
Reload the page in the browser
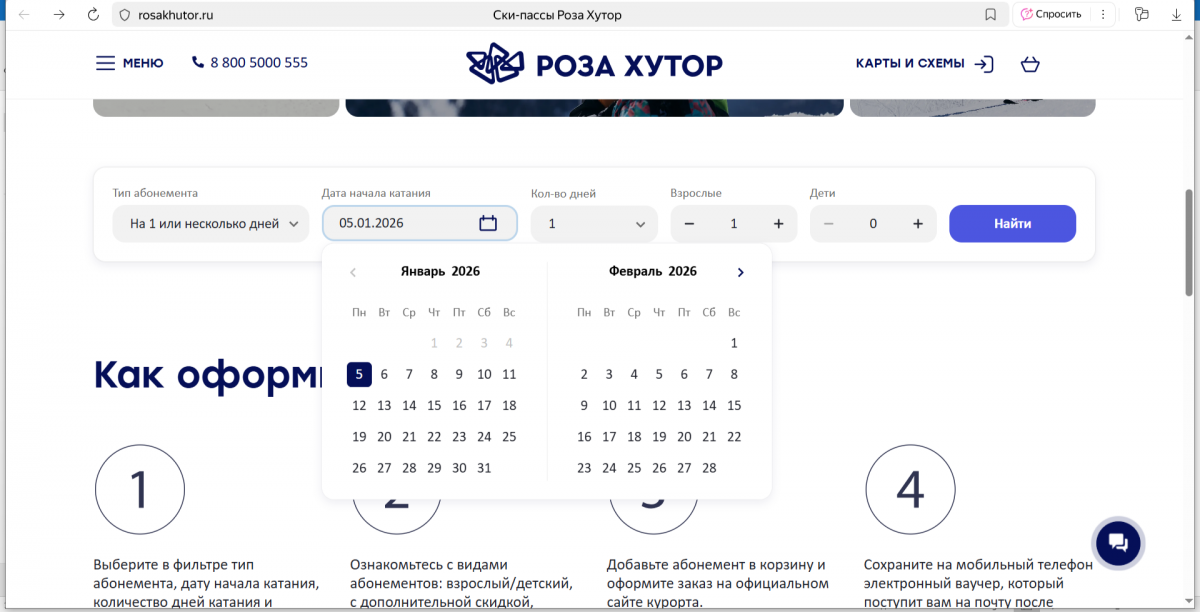click(93, 15)
